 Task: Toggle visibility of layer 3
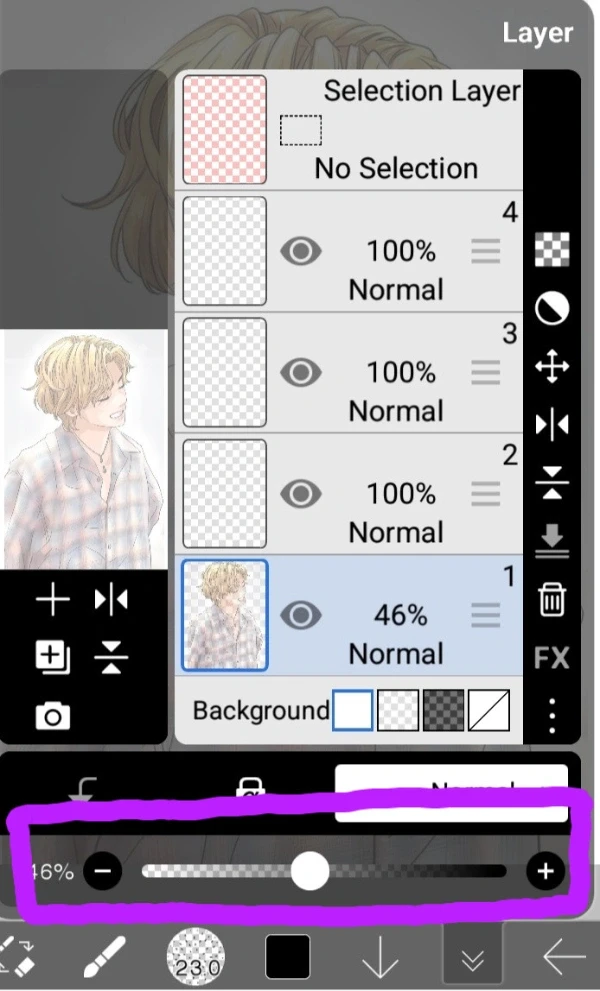click(x=301, y=372)
